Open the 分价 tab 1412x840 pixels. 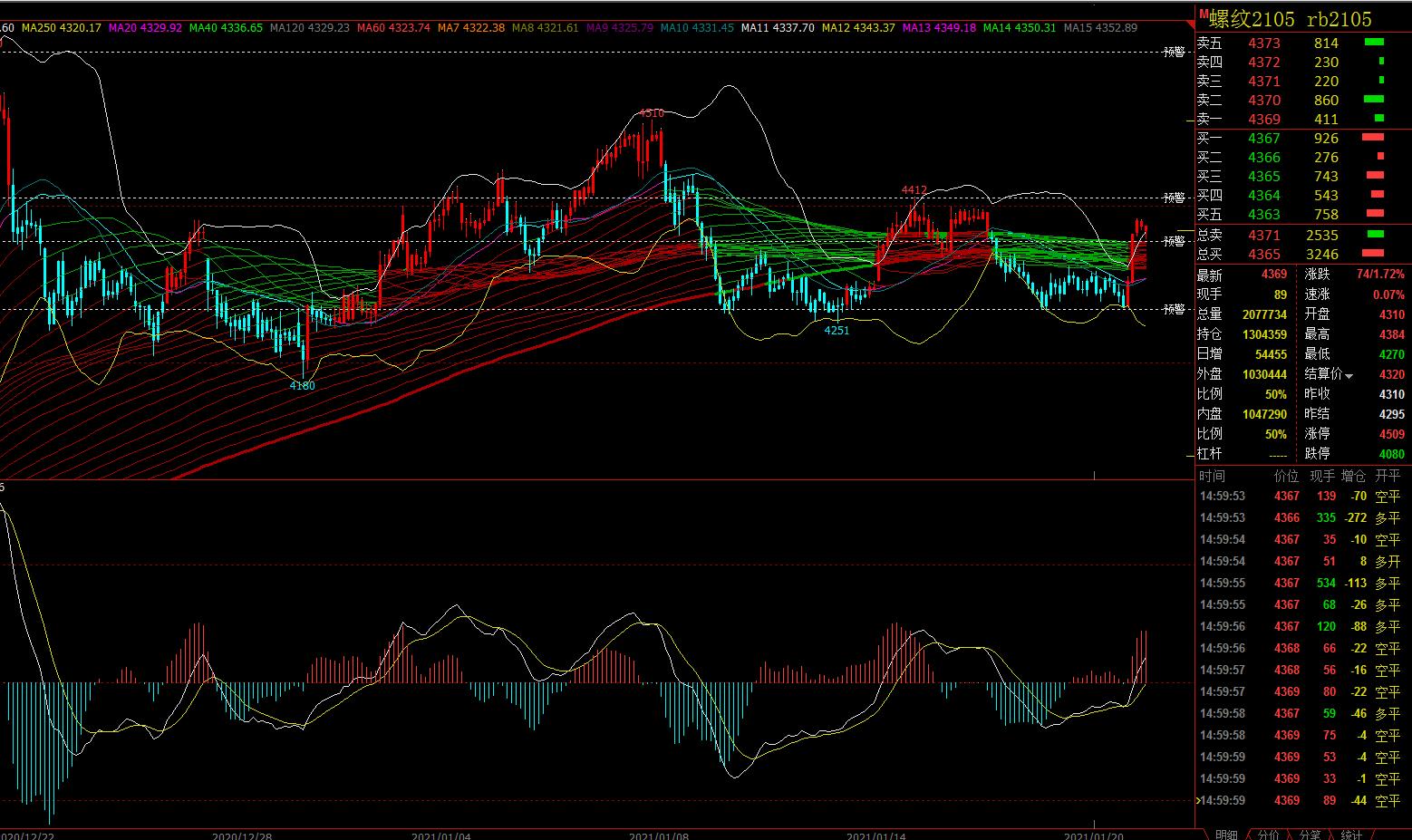[1268, 834]
